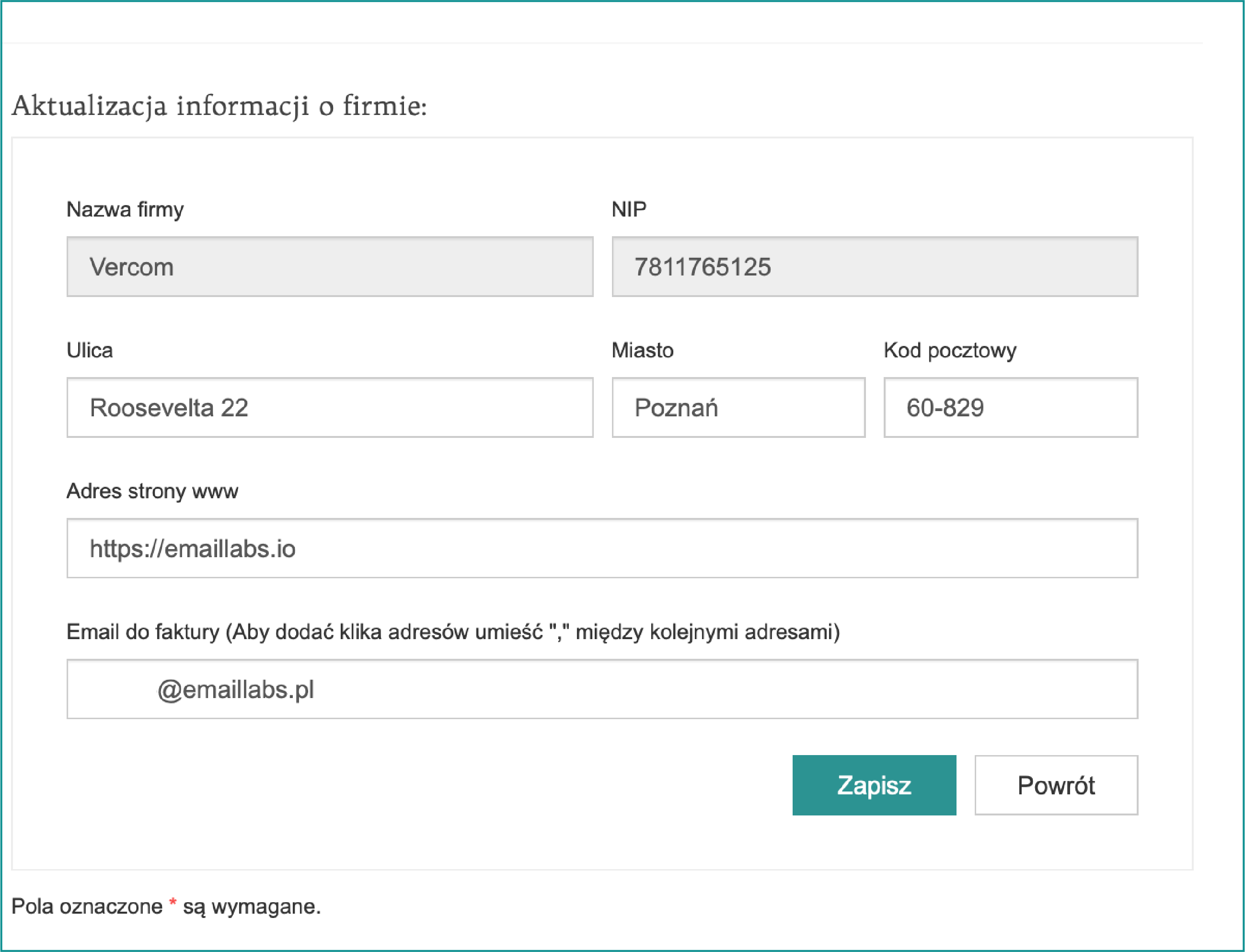Screen dimensions: 1245x952
Task: Select the Miasto field showing Poznań
Action: coord(738,407)
